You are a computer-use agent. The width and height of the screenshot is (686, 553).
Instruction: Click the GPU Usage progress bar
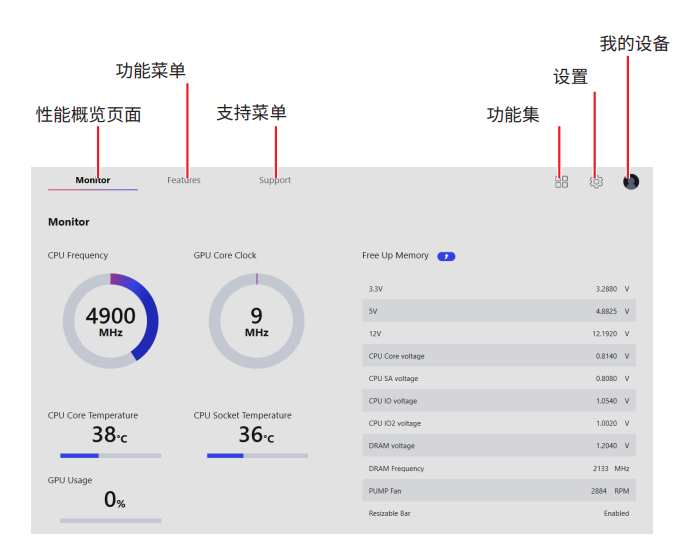[110, 520]
